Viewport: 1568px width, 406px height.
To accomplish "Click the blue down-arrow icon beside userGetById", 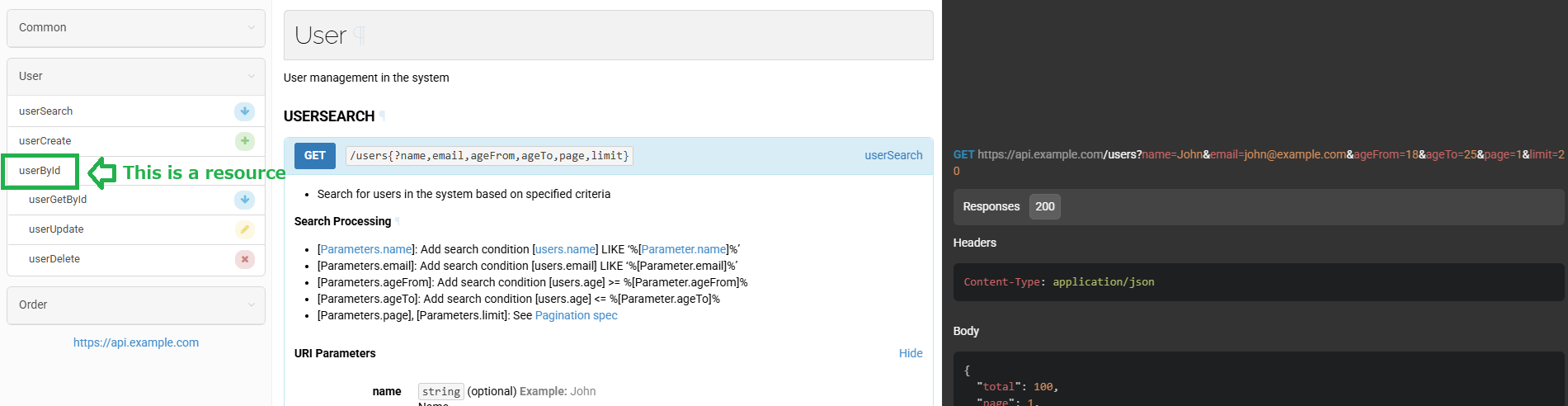I will point(244,200).
